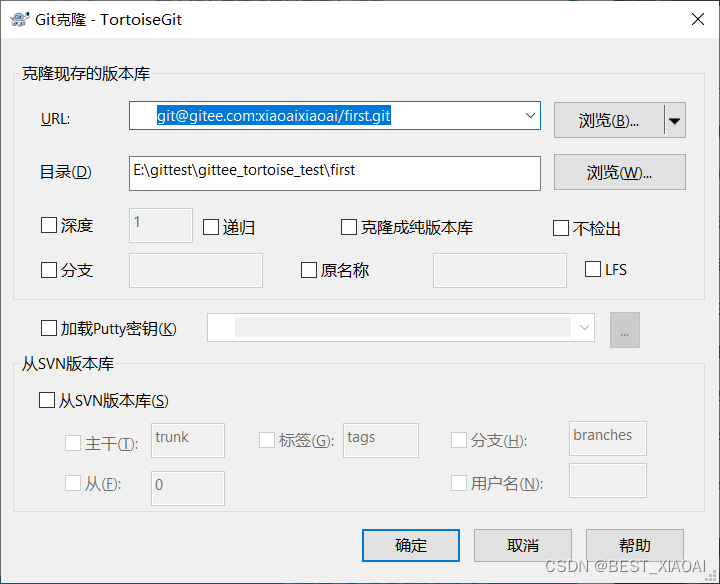Toggle the SVN 分支(H) branches checkbox
720x584 pixels.
459,440
